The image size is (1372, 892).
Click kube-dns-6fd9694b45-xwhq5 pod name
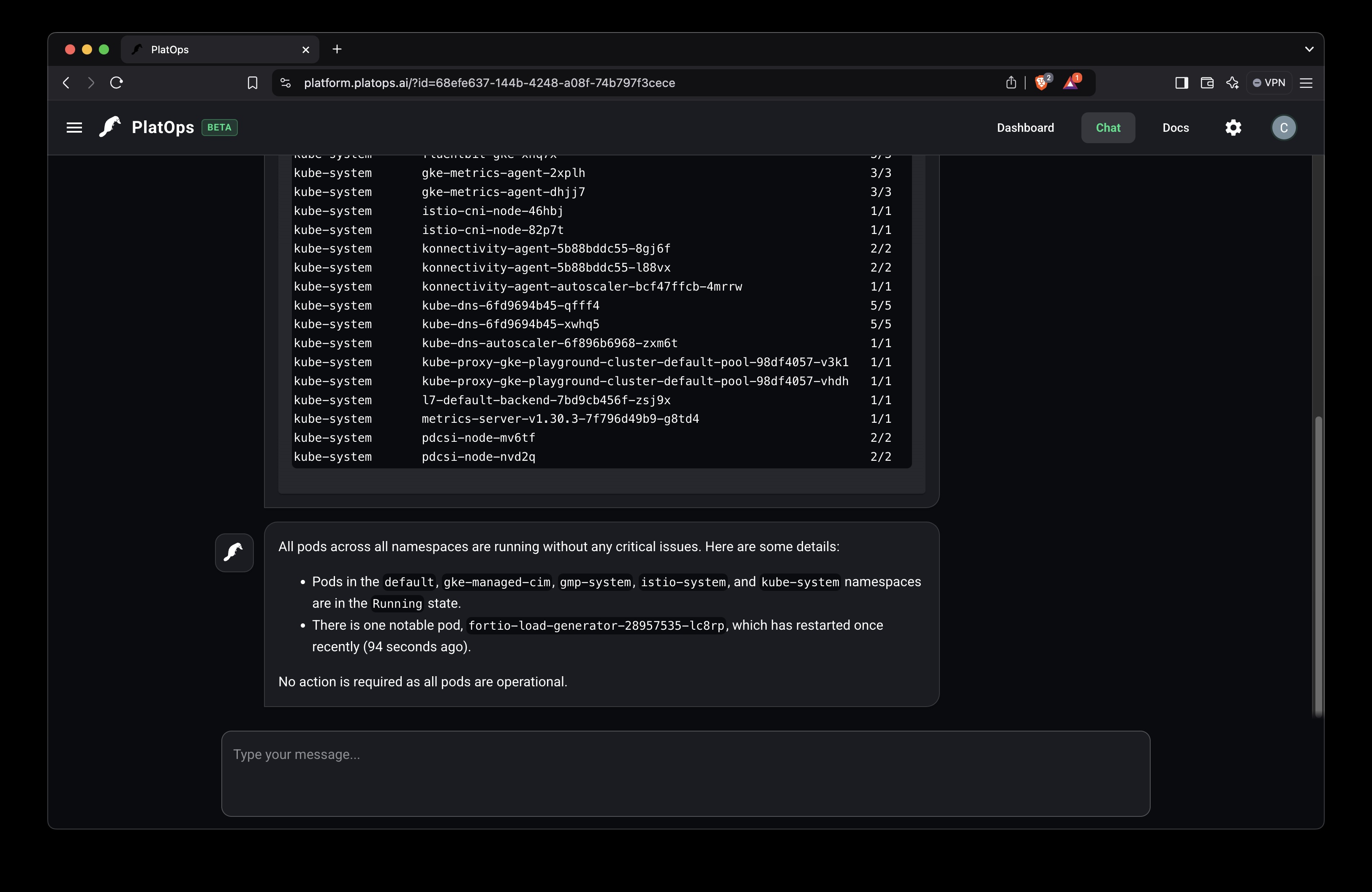(510, 324)
